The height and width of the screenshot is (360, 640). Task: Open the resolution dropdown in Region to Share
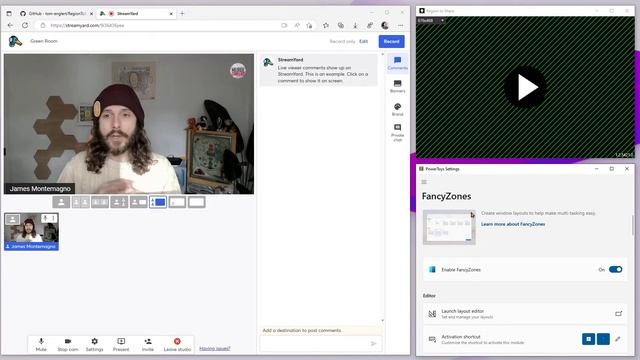click(x=431, y=20)
